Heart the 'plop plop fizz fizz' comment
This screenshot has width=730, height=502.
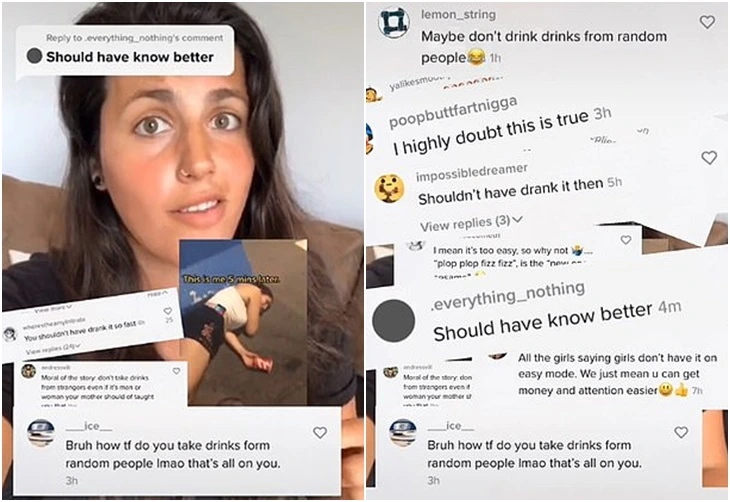coord(626,240)
